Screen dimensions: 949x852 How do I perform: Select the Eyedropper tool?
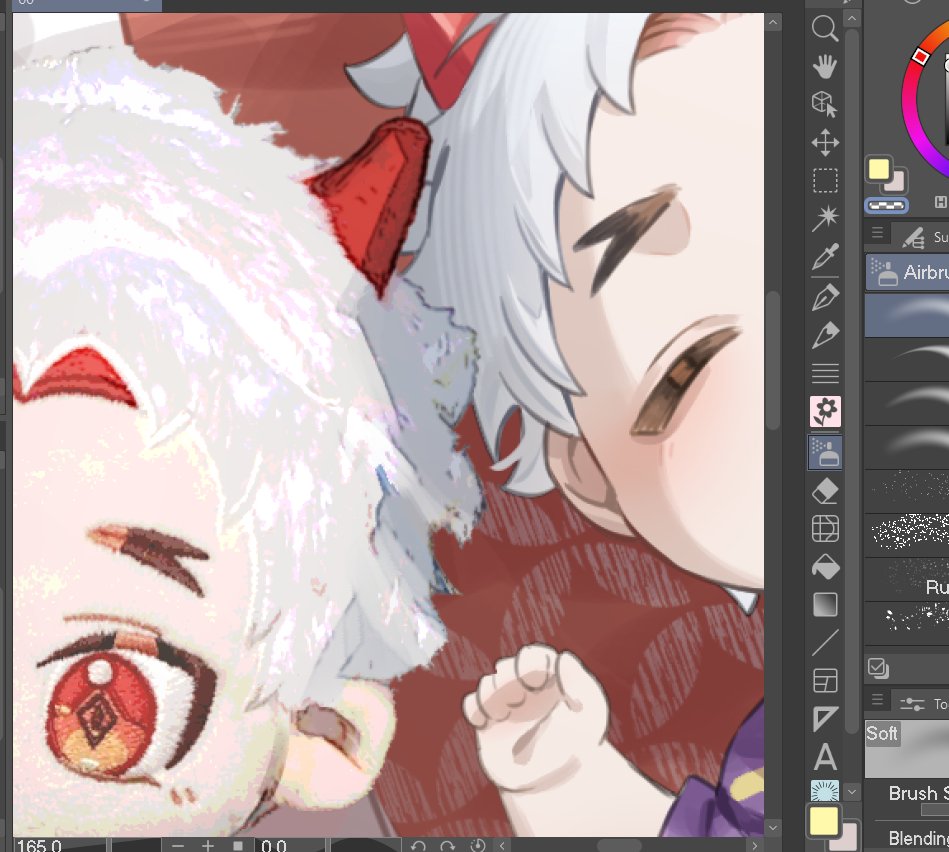click(x=825, y=256)
